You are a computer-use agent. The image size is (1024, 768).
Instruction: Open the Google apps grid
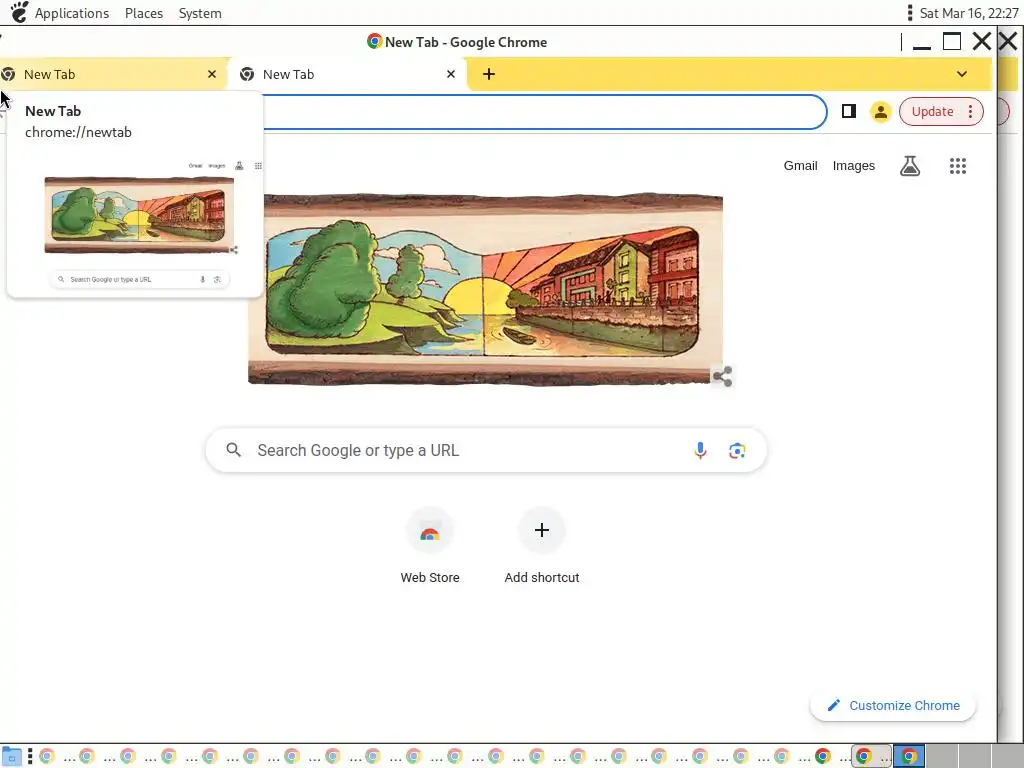(x=957, y=166)
